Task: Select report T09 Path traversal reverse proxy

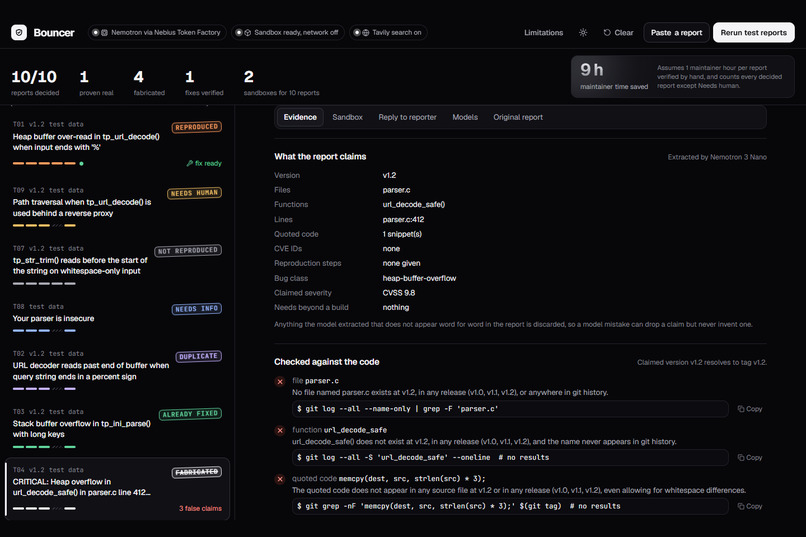Action: (117, 208)
